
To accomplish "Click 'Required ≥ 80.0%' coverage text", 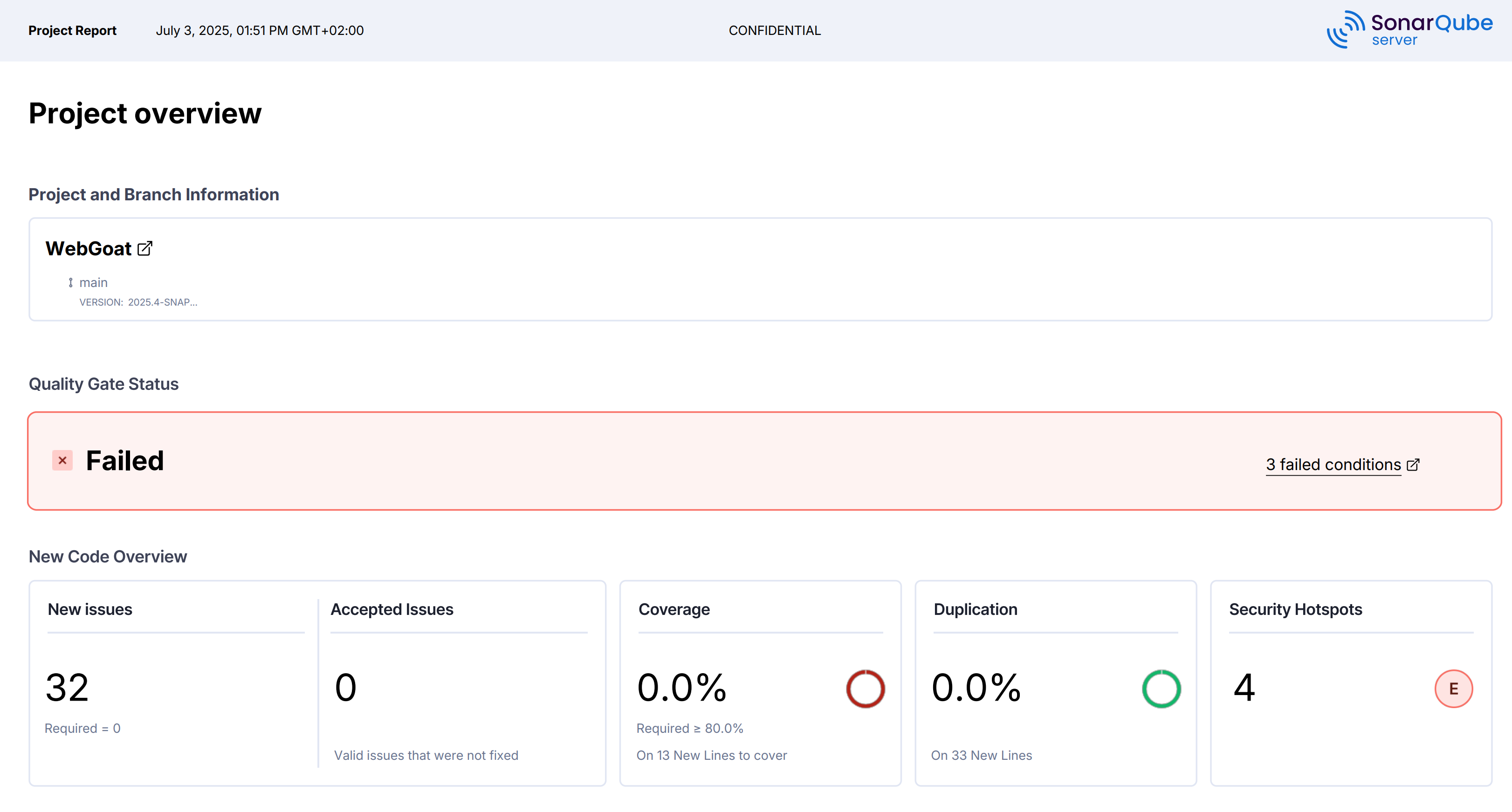I will tap(690, 729).
